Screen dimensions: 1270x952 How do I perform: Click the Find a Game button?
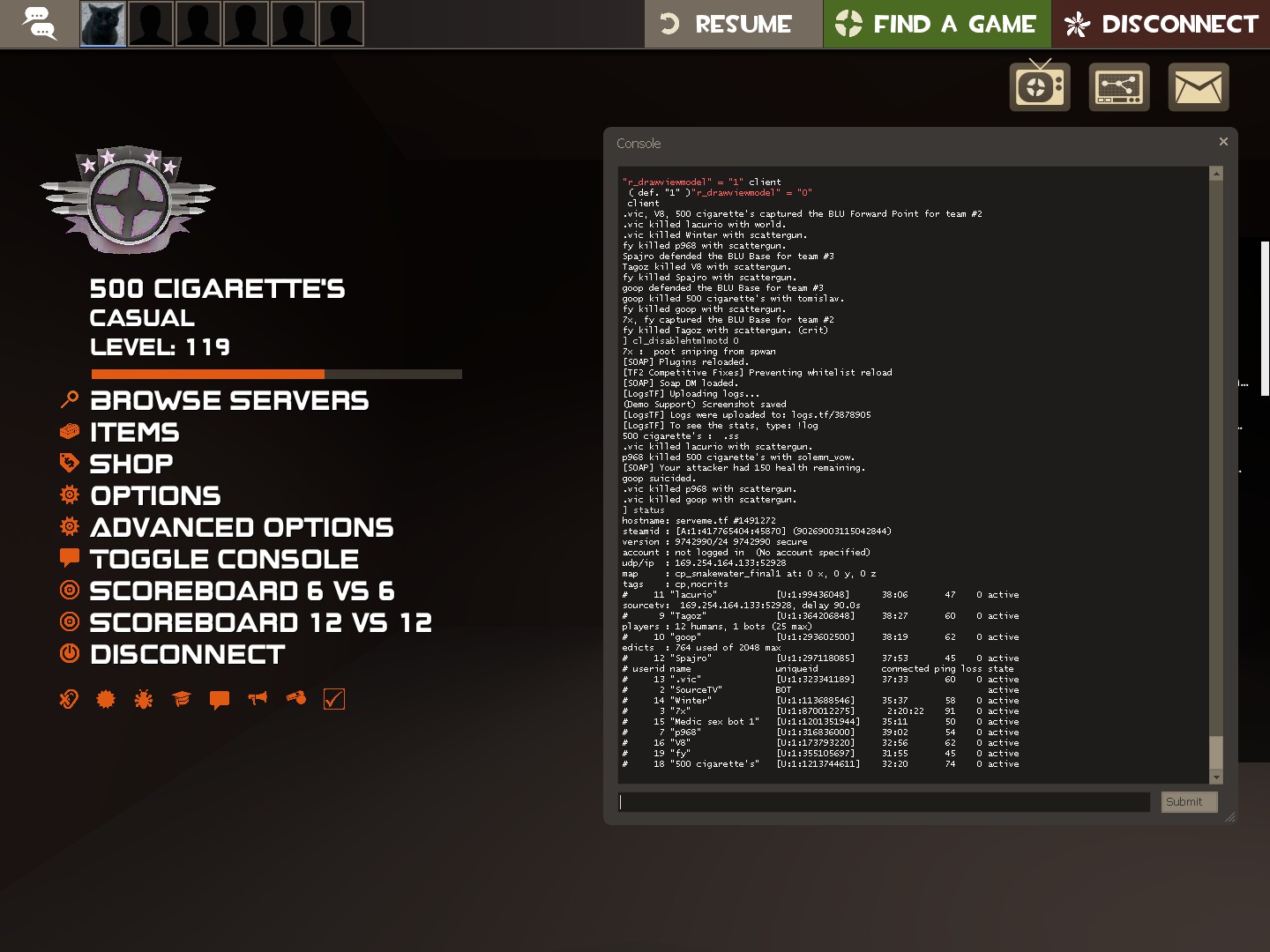click(x=937, y=24)
